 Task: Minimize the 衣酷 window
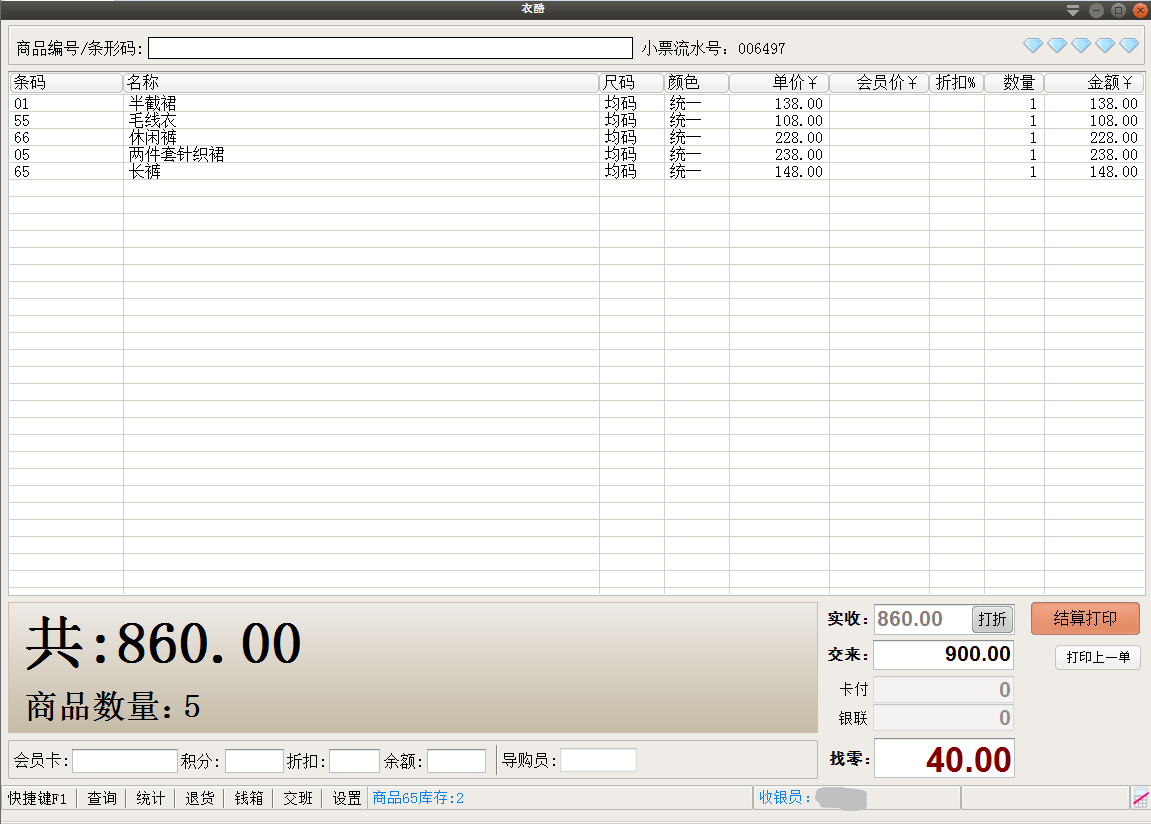(1096, 10)
